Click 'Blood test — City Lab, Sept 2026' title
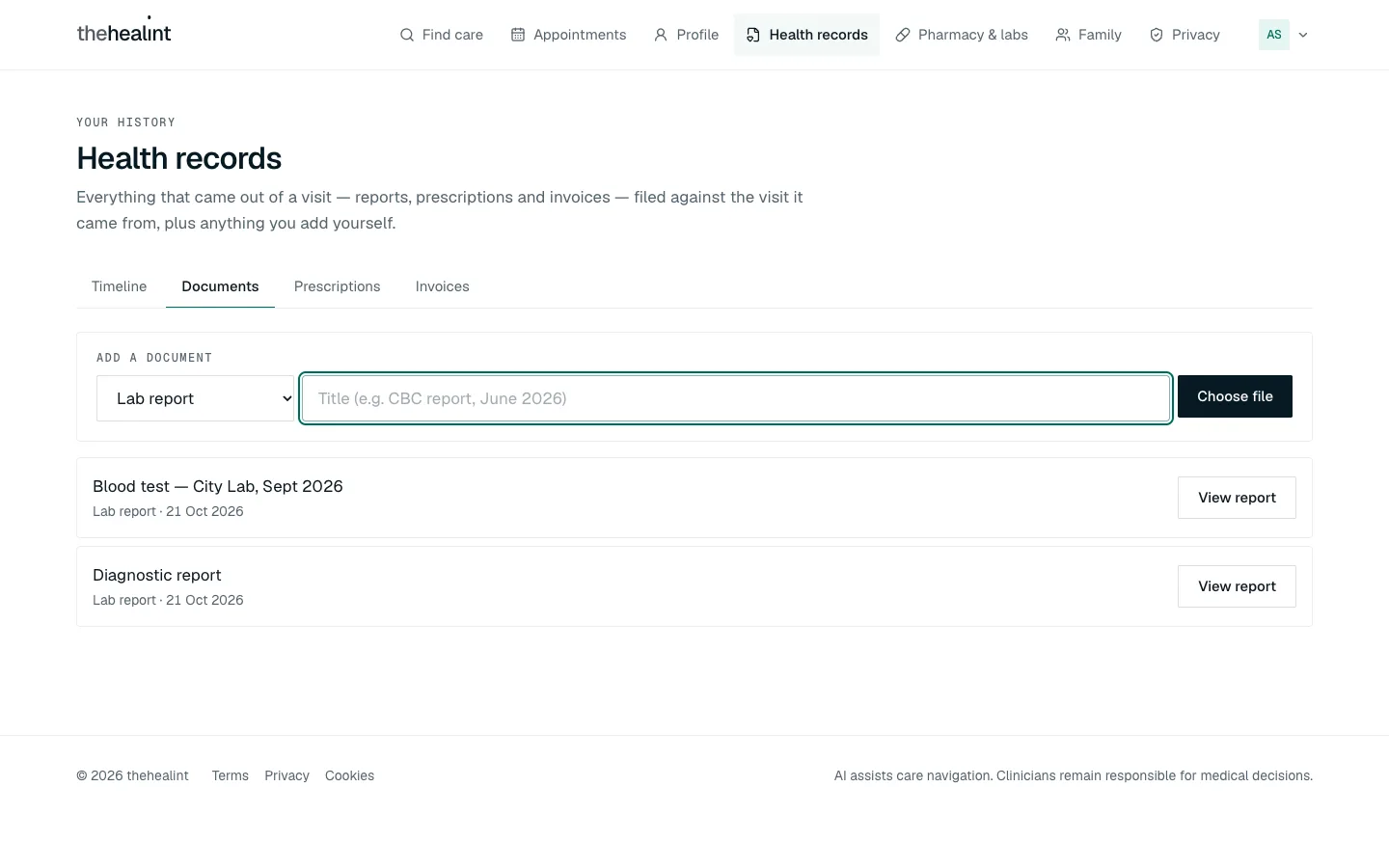 [218, 486]
